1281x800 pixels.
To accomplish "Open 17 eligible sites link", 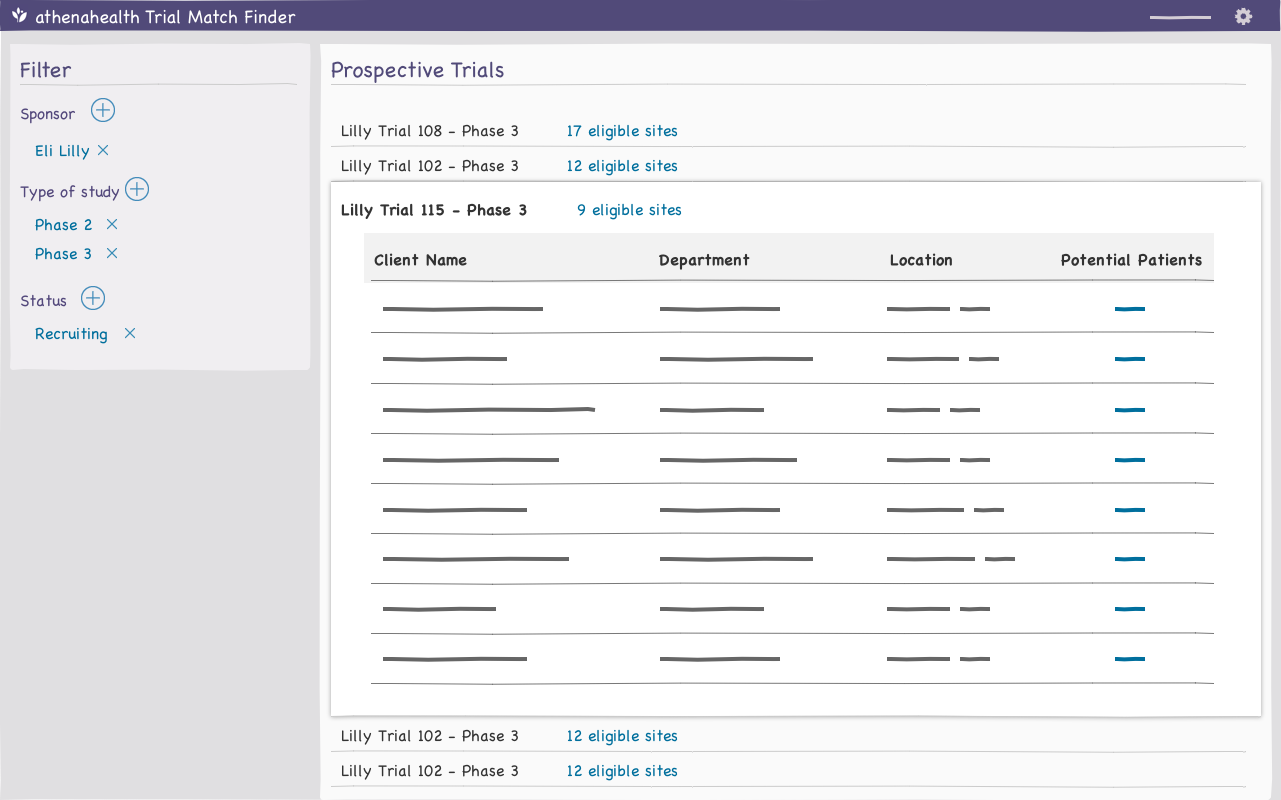I will (x=622, y=131).
